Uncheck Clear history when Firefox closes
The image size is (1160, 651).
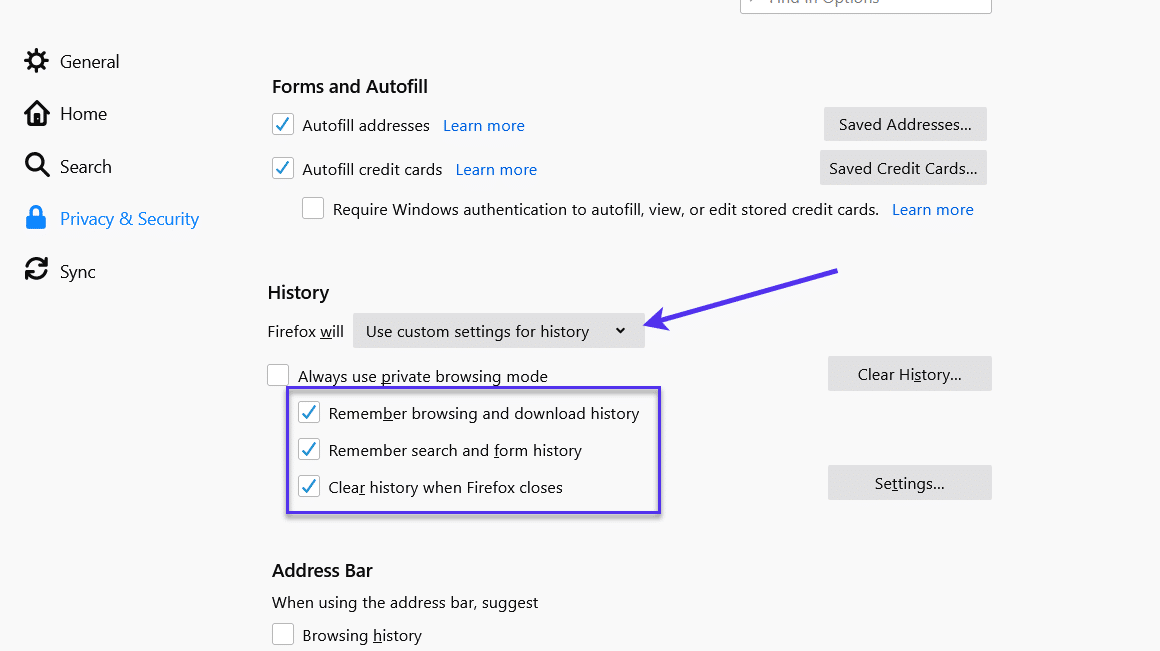(309, 486)
